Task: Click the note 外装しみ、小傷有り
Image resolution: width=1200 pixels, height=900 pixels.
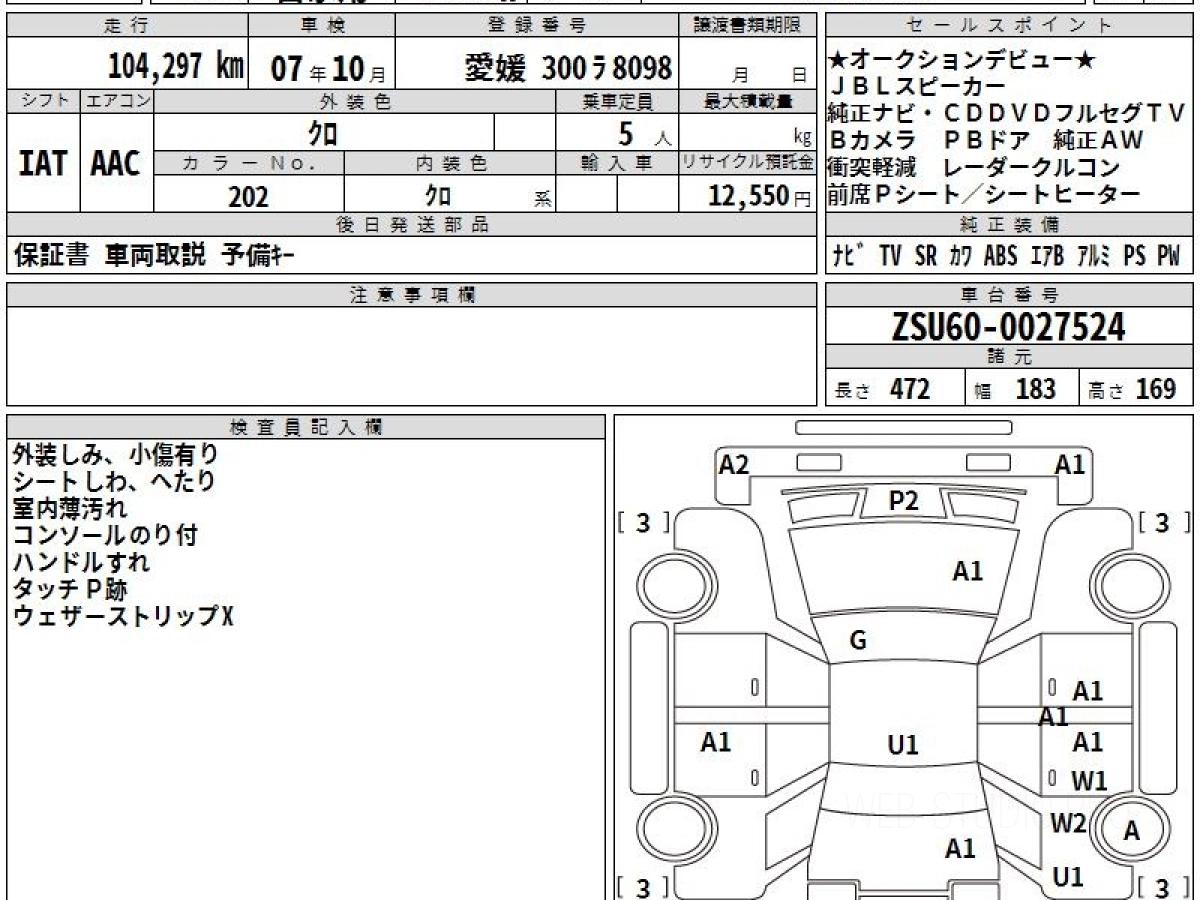Action: point(115,454)
